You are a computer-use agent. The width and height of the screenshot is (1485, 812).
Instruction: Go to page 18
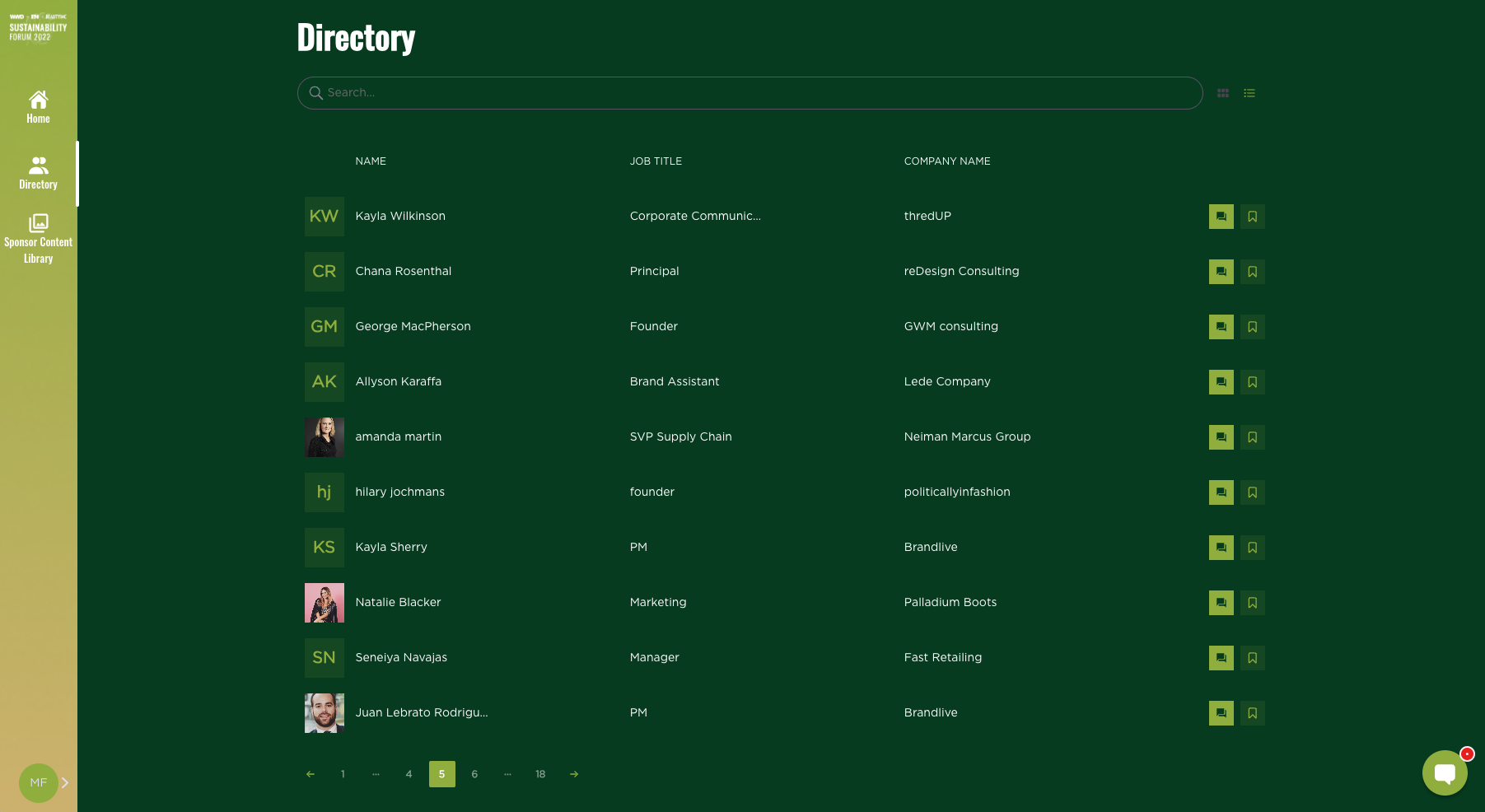coord(540,774)
